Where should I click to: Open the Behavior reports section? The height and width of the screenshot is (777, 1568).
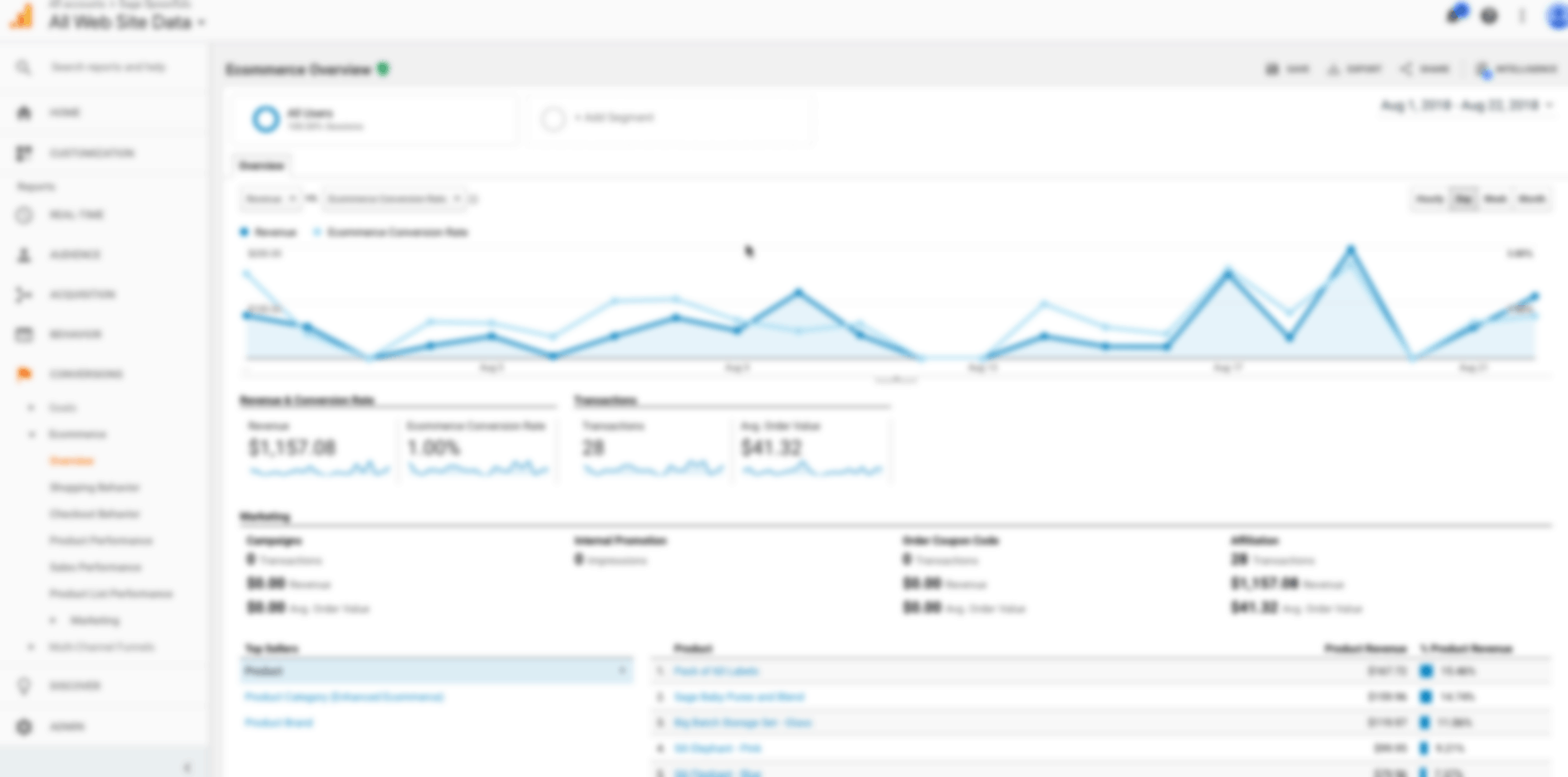23,334
